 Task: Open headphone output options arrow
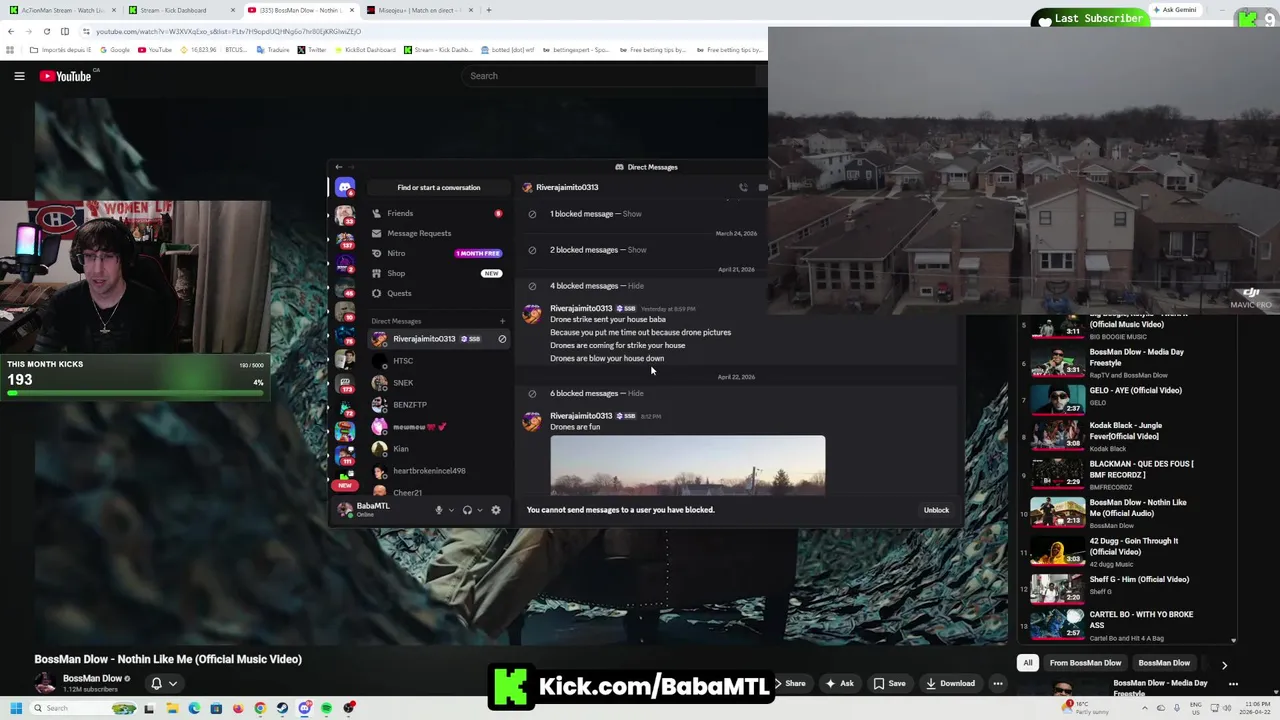tap(480, 510)
